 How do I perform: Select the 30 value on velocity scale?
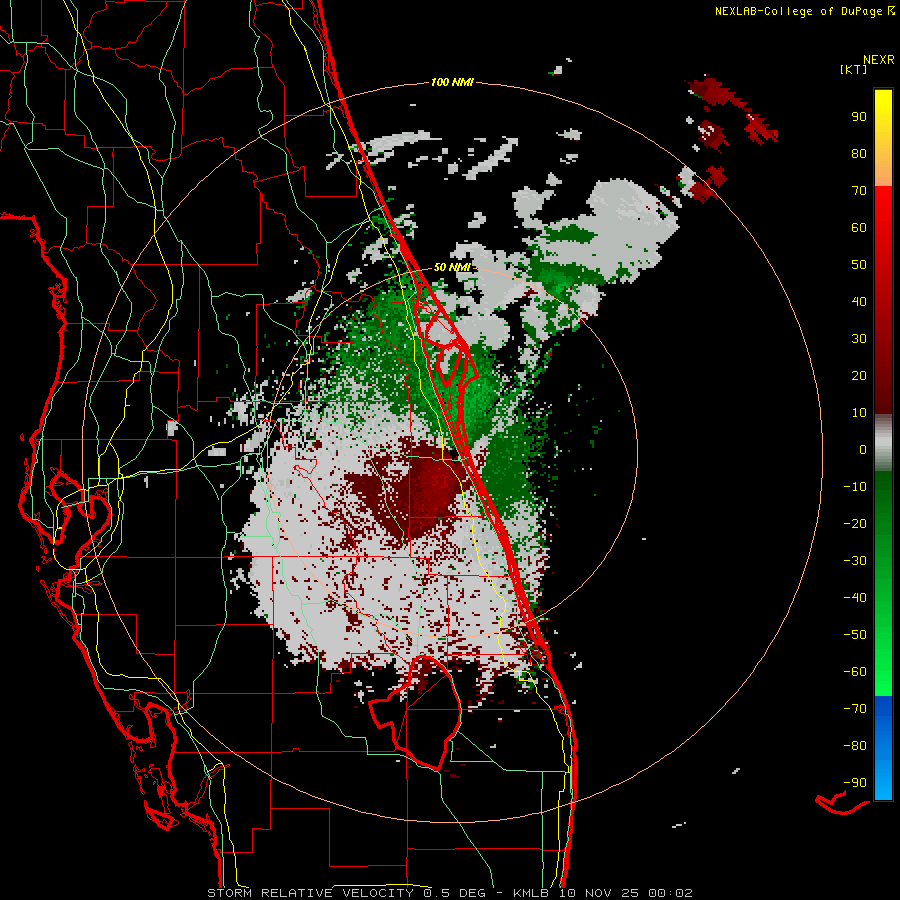click(859, 339)
